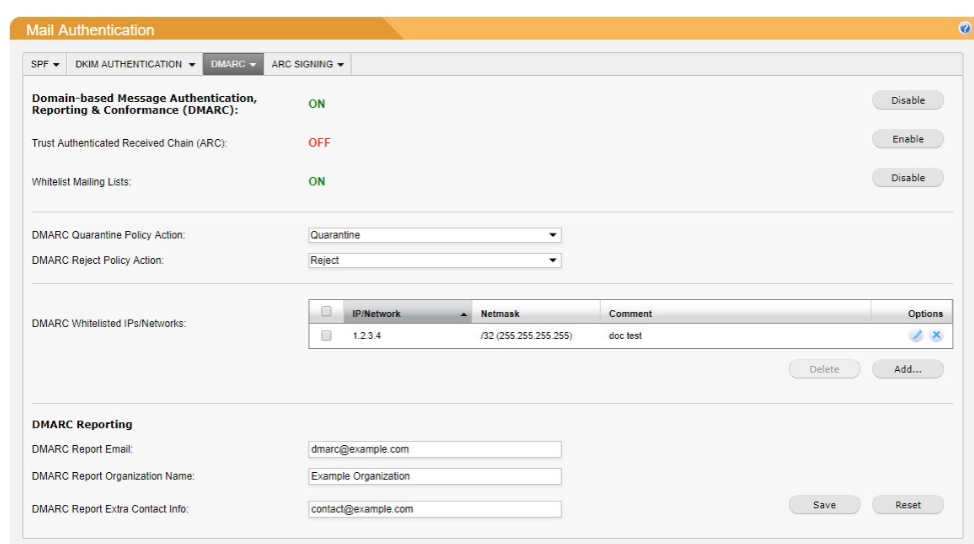The image size is (974, 544).
Task: Edit the 1.2.3.4 whitelist entry
Action: 916,336
